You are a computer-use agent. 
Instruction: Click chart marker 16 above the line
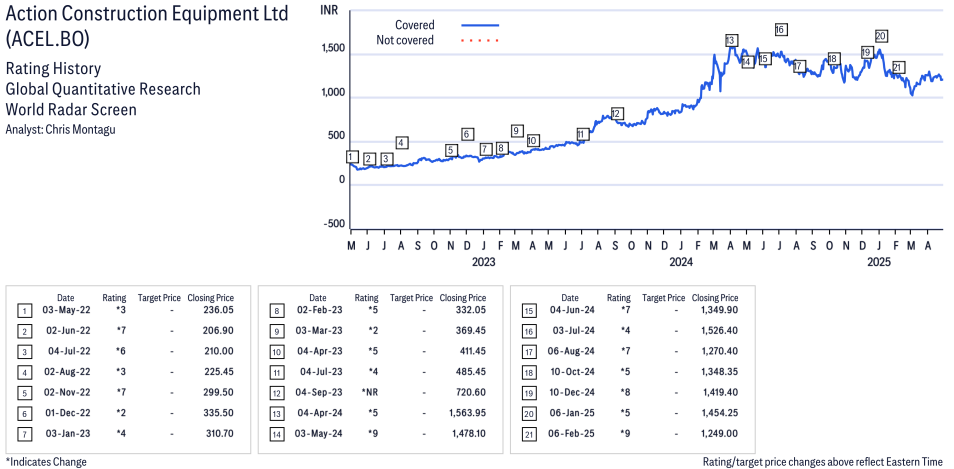781,29
